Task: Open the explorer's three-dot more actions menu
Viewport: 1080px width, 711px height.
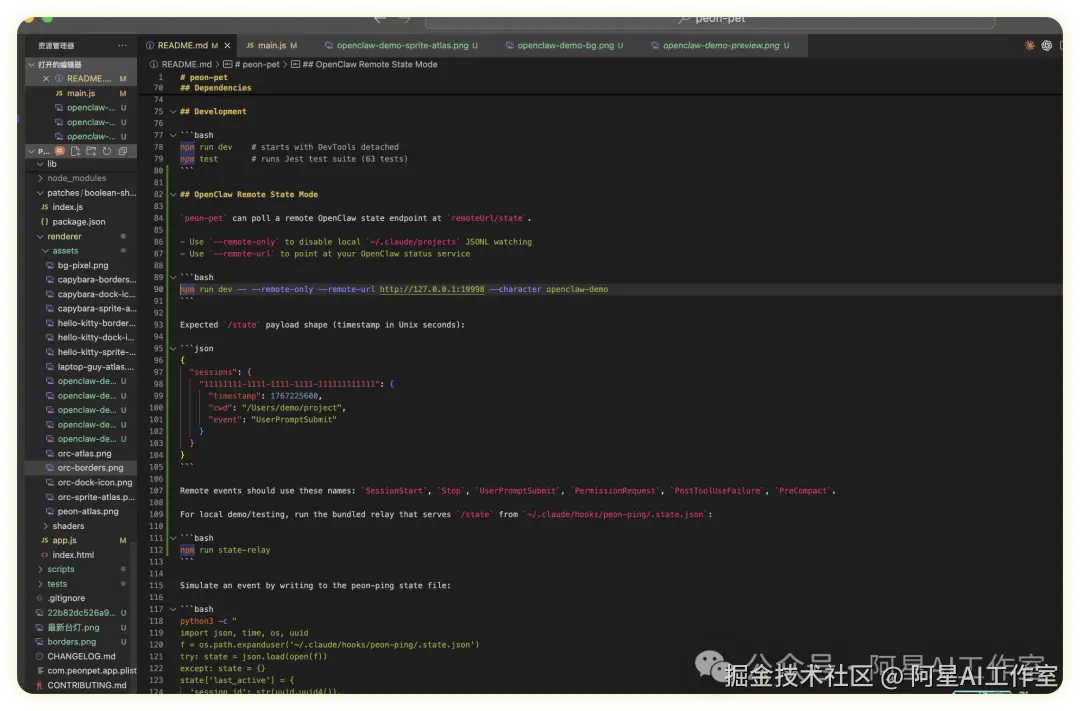Action: click(x=122, y=45)
